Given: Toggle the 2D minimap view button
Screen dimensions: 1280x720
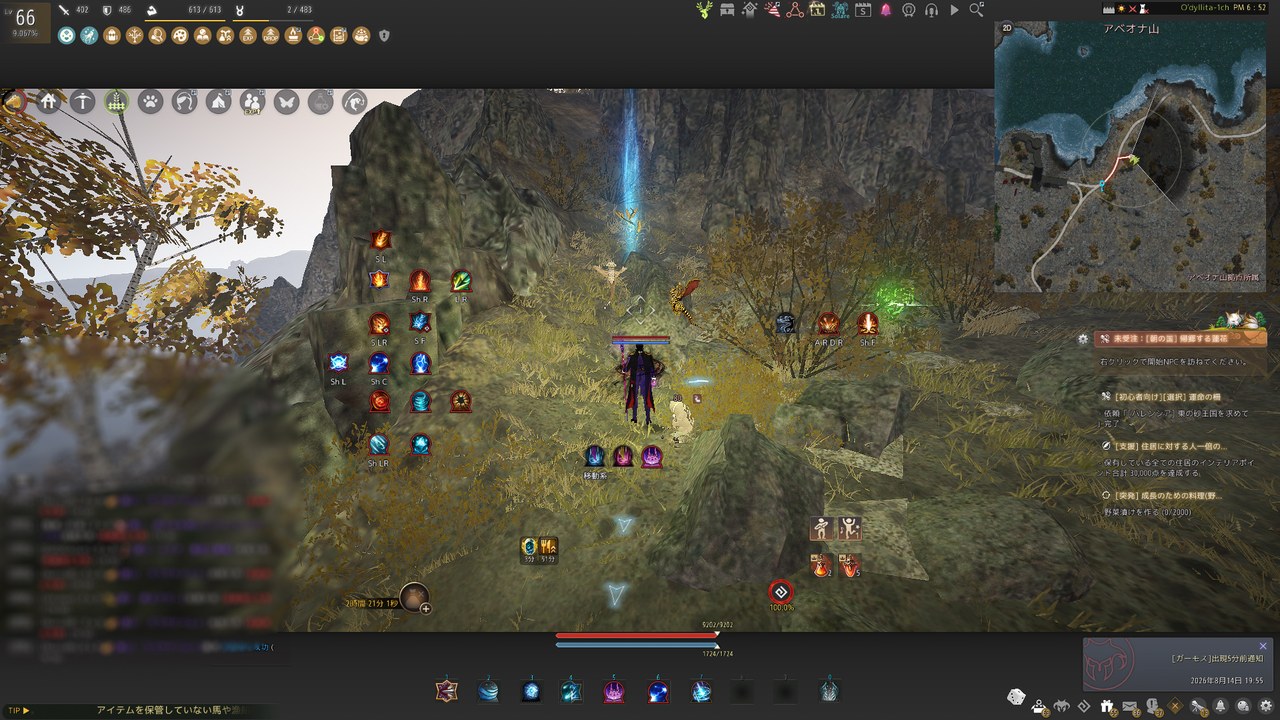Looking at the screenshot, I should pos(1007,29).
